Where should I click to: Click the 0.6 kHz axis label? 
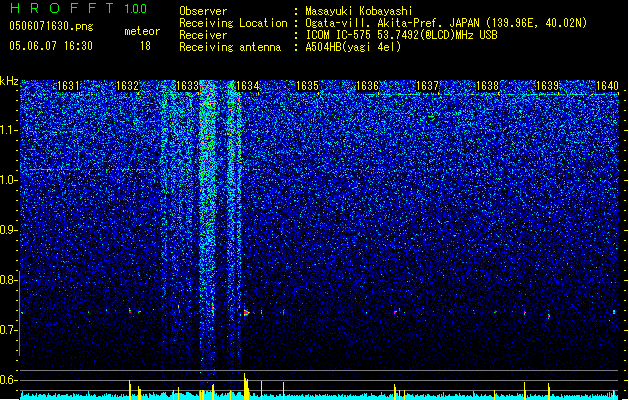[x=9, y=380]
